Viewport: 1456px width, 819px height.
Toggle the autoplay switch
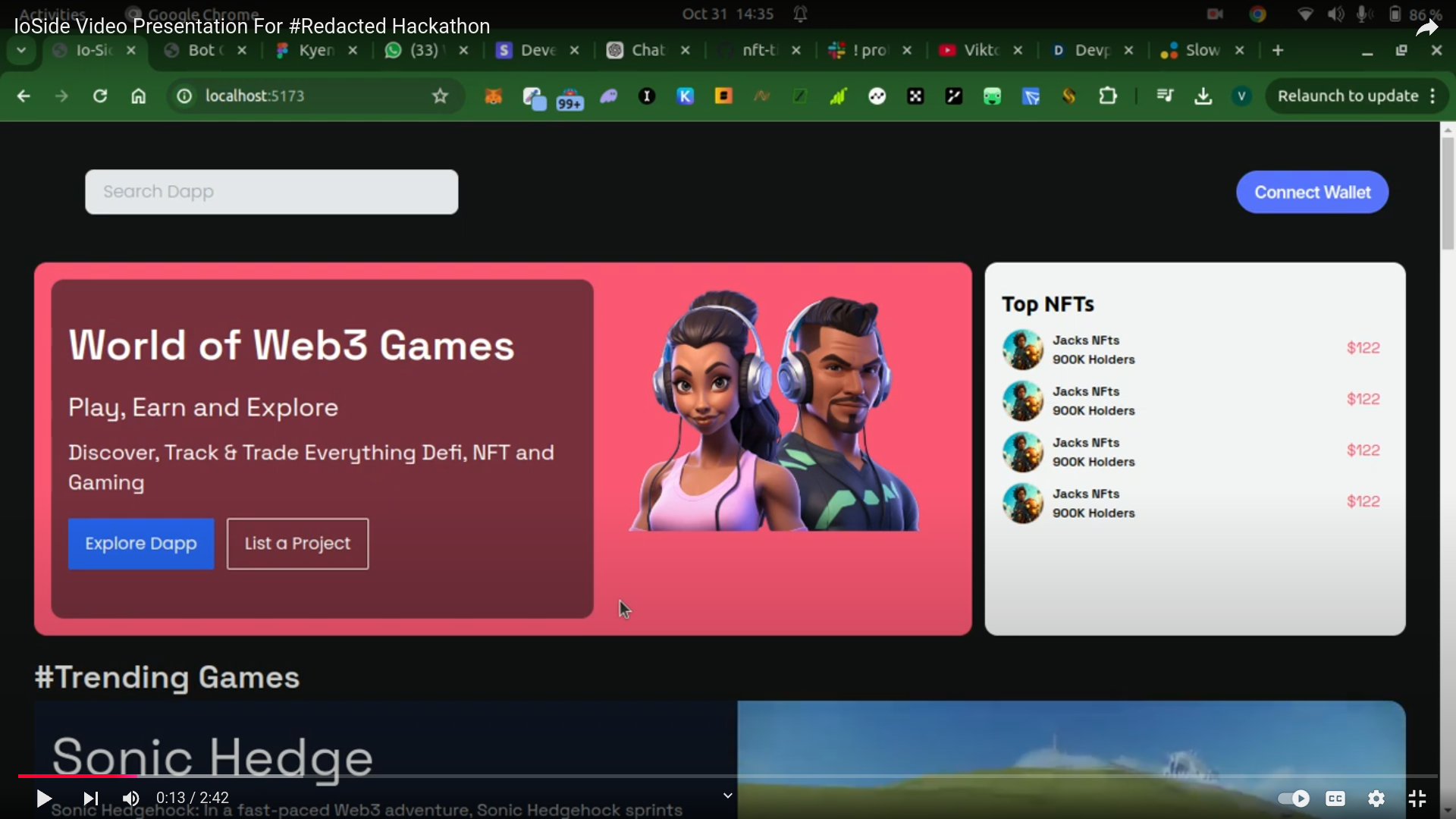pos(1293,798)
